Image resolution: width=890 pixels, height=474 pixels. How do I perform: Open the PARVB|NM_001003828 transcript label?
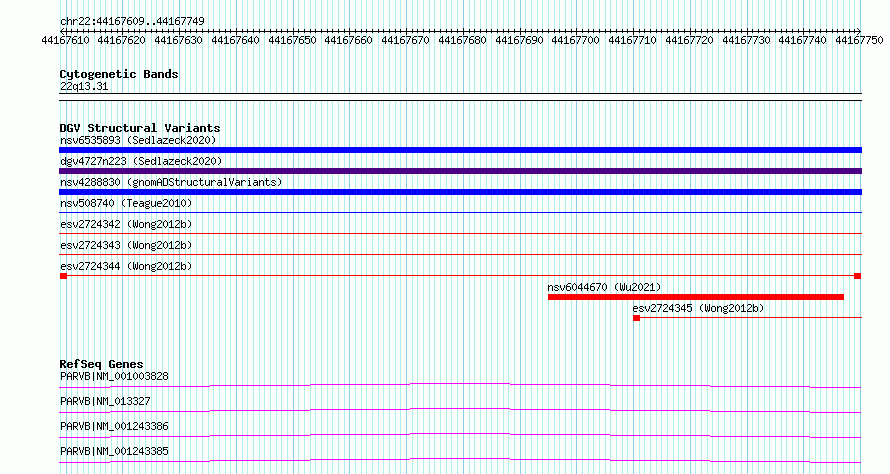point(114,376)
